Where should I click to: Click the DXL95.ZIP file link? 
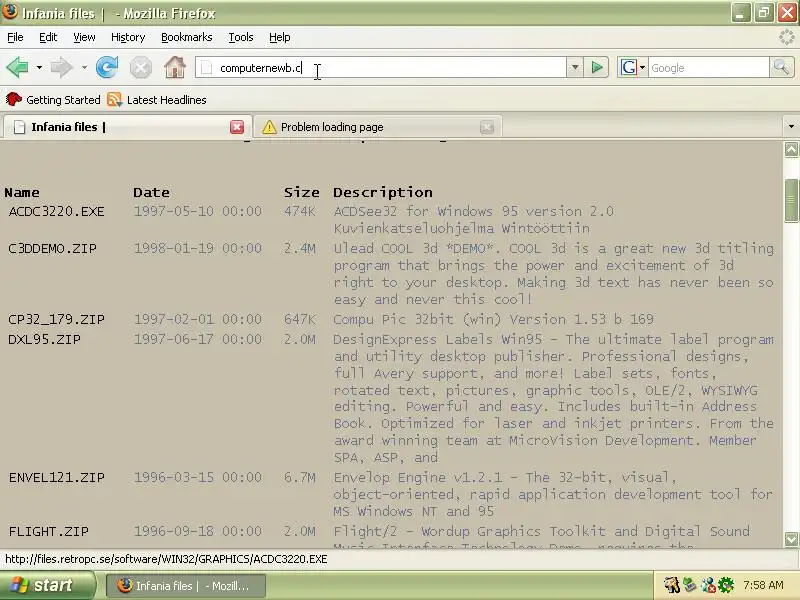pos(44,339)
